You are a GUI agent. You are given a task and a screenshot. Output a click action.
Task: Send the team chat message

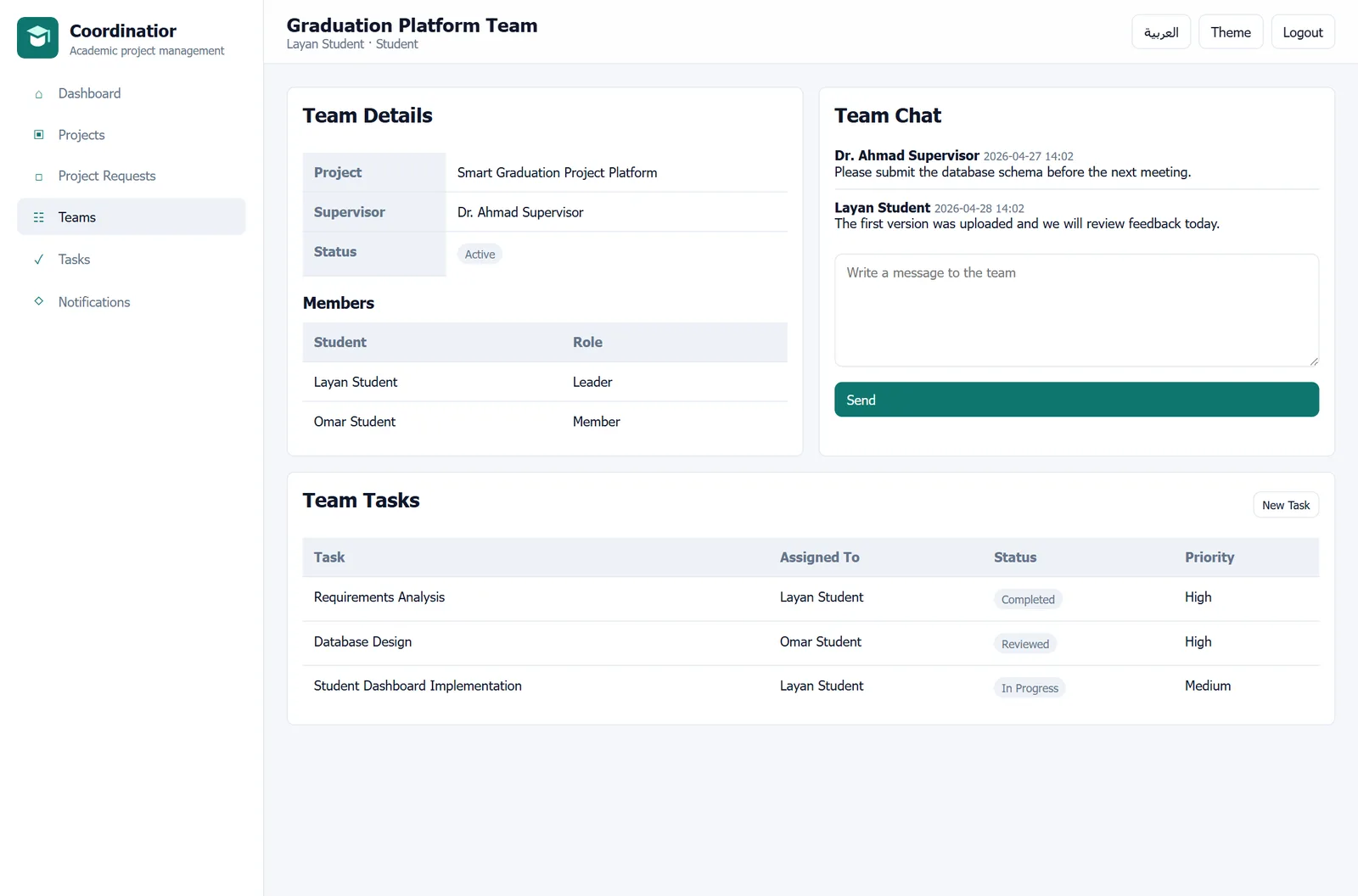pos(1076,400)
